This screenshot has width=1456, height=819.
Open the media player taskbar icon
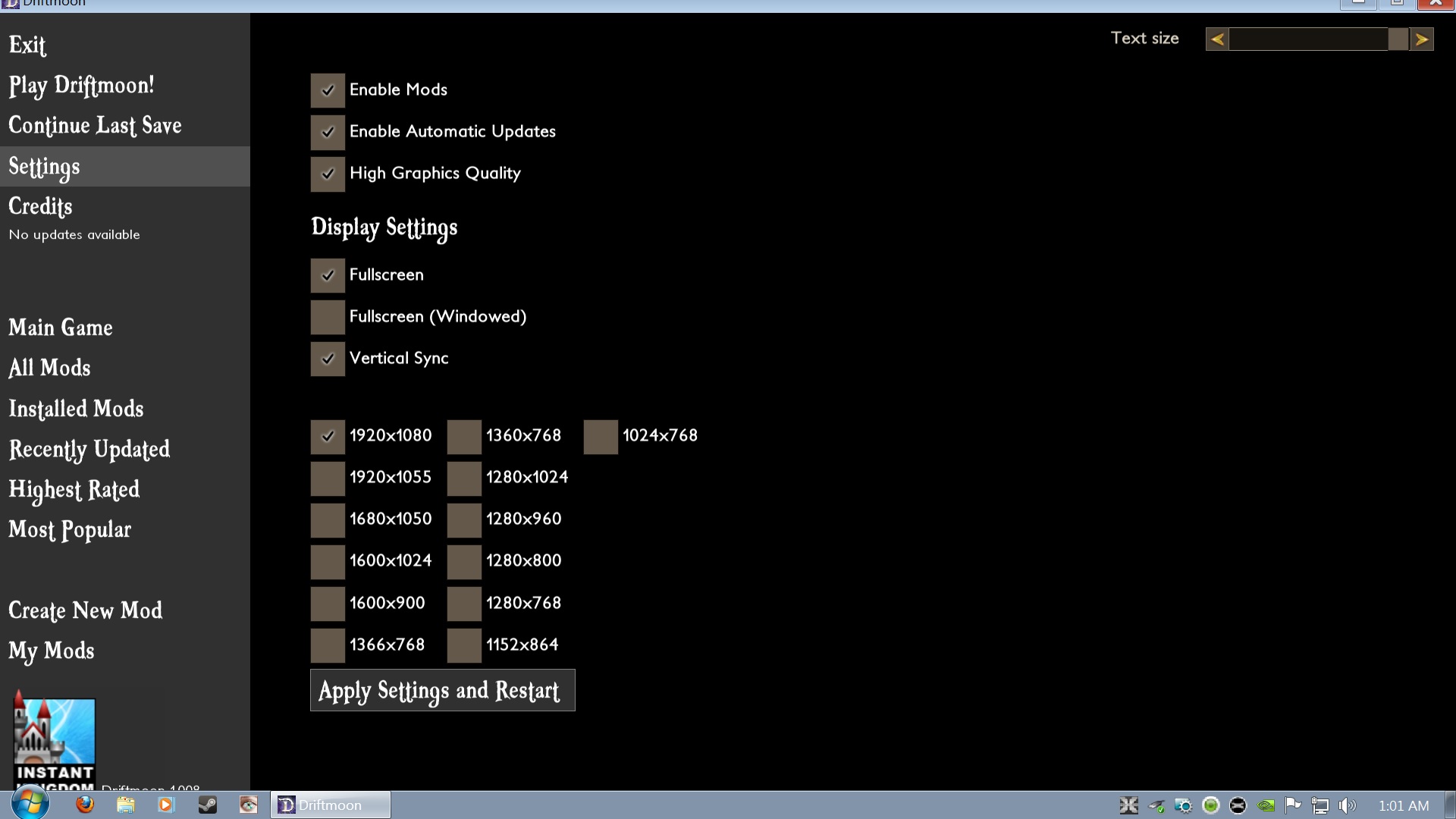click(166, 805)
